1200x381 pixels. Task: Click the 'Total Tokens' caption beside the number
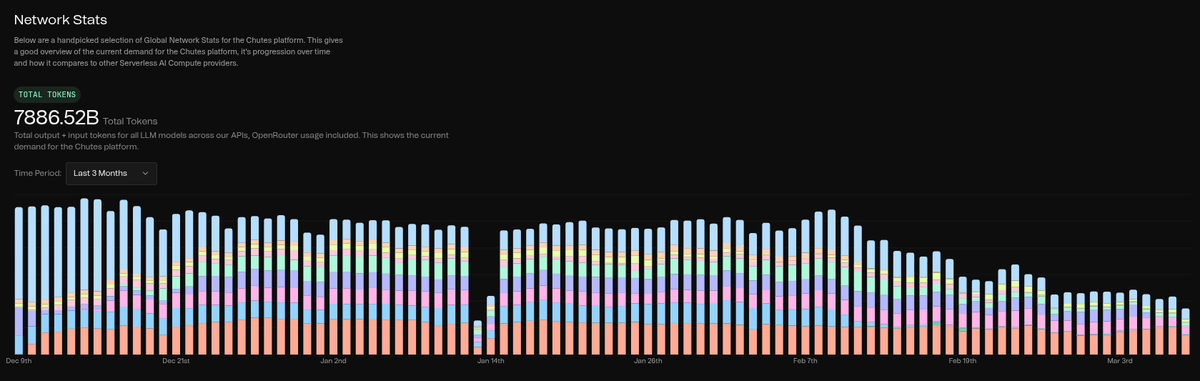coord(129,121)
